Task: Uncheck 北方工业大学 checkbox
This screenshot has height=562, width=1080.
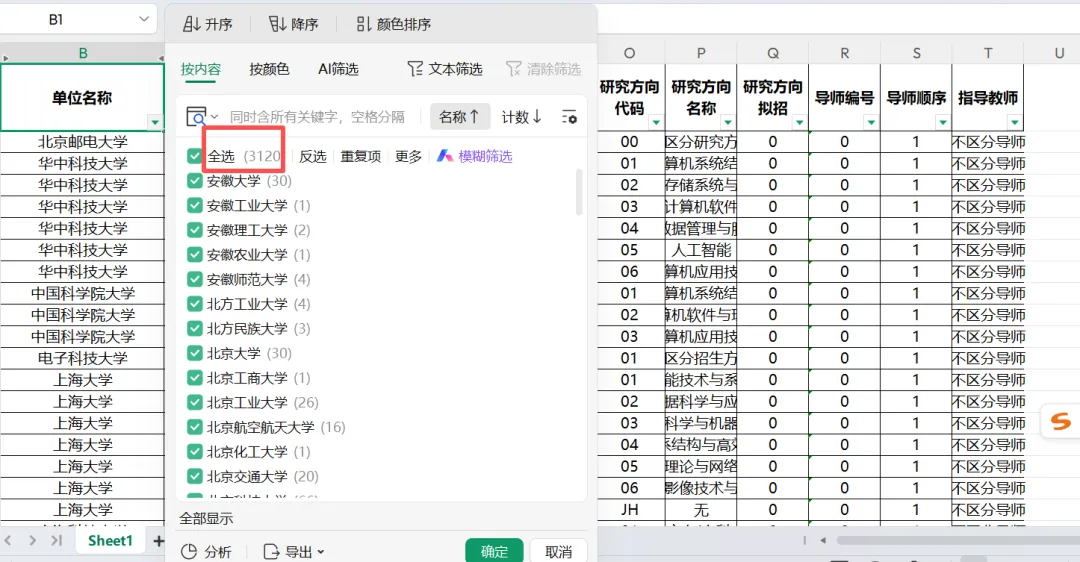Action: click(x=194, y=304)
